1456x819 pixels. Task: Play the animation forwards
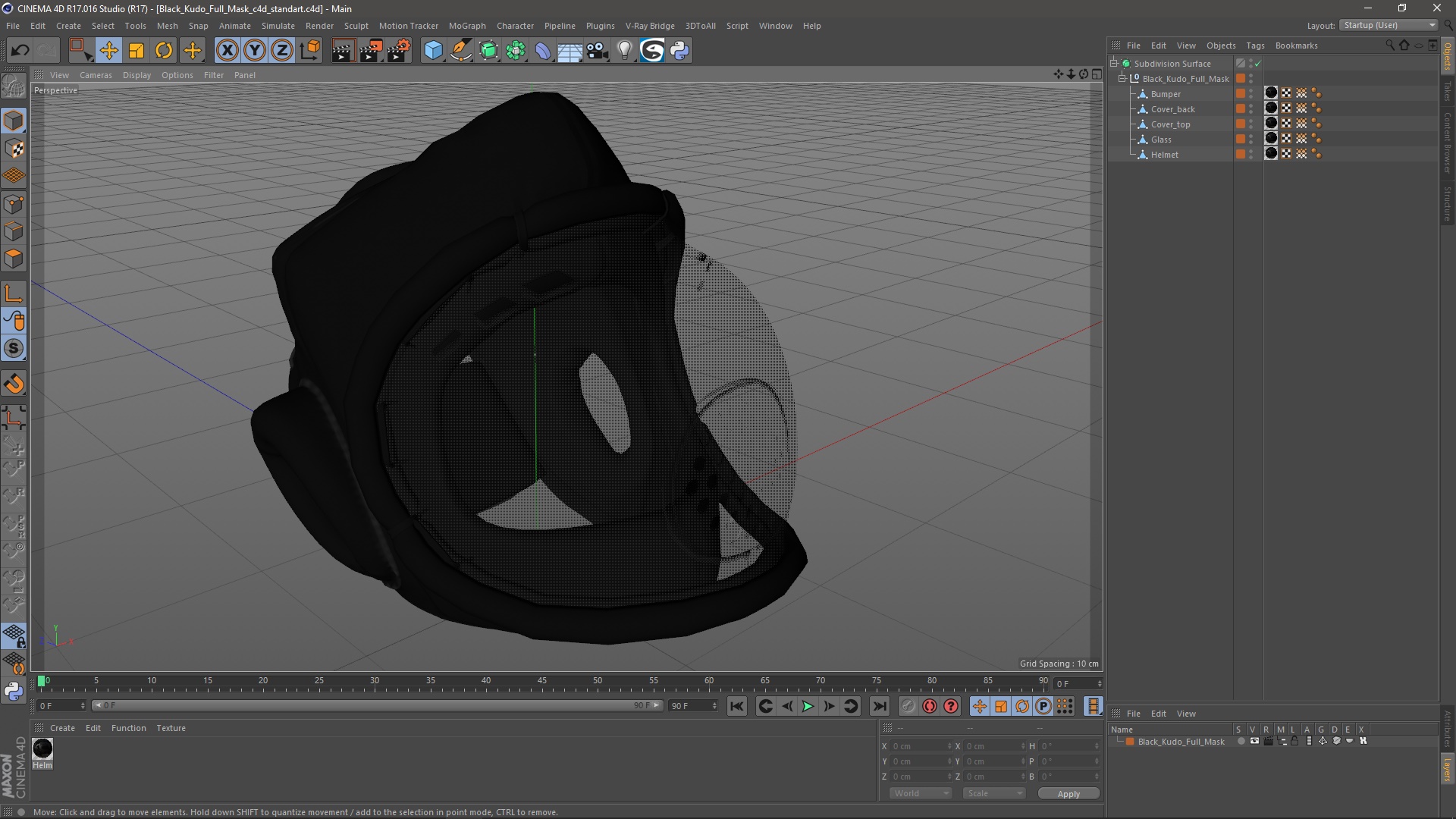pyautogui.click(x=808, y=706)
